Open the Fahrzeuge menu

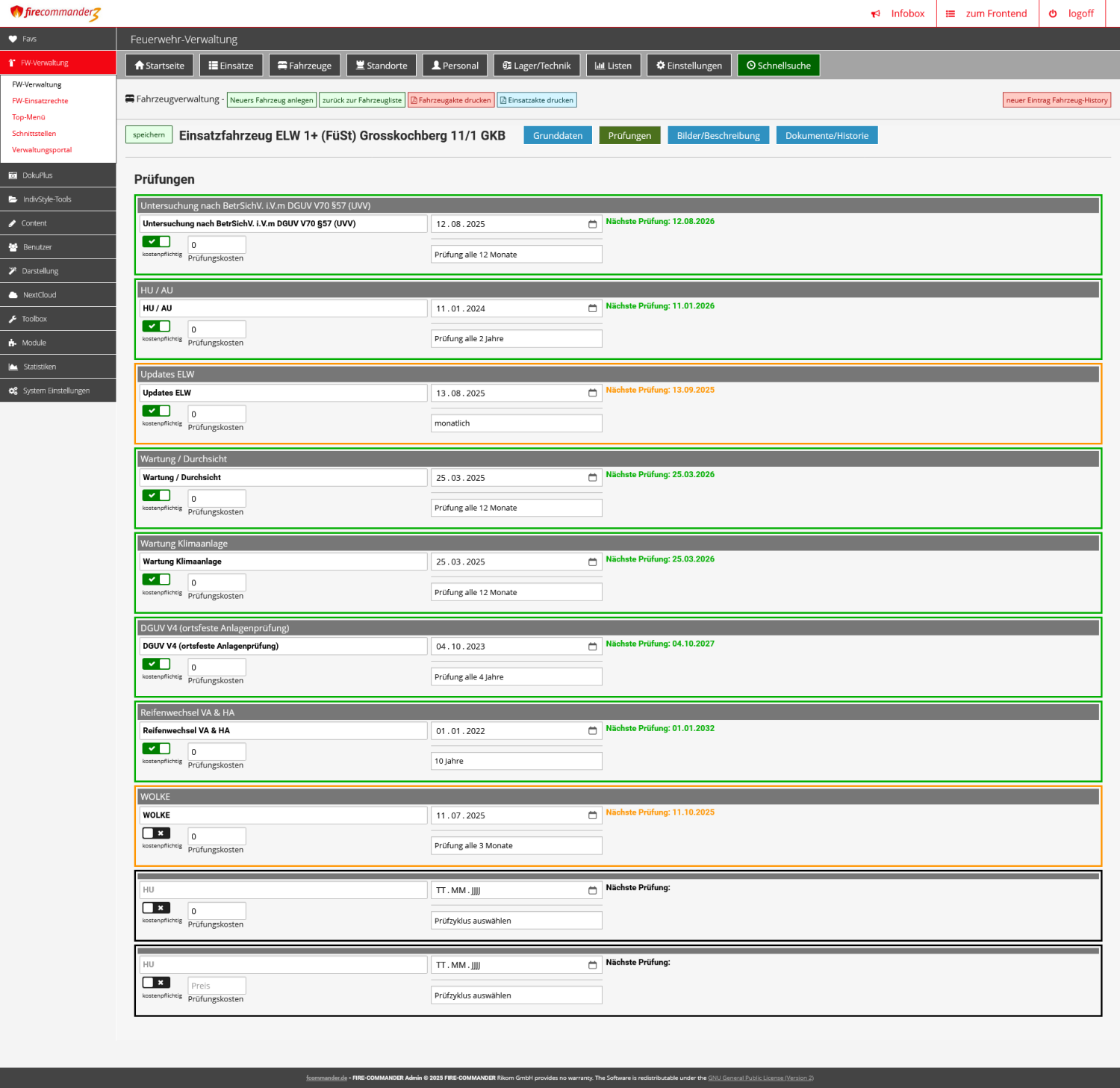coord(305,66)
